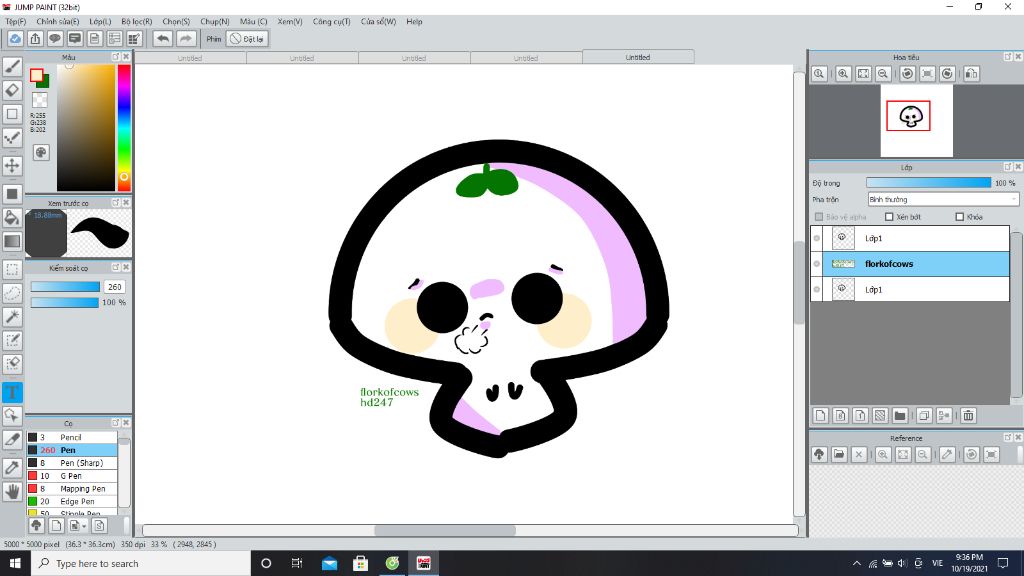Enable the Xén bớt checkbox

tap(889, 217)
